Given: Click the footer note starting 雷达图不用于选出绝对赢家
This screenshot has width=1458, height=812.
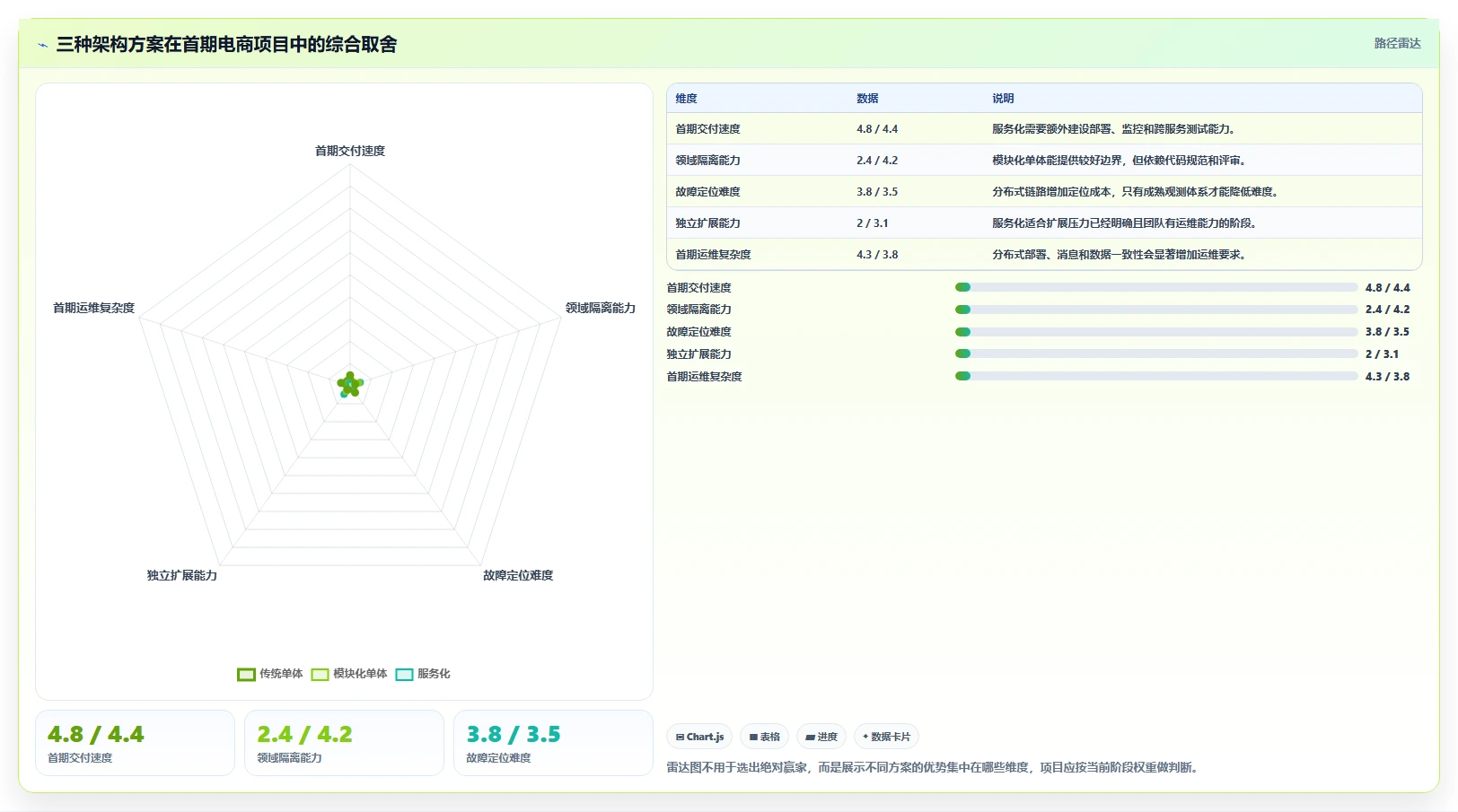Looking at the screenshot, I should tap(935, 767).
